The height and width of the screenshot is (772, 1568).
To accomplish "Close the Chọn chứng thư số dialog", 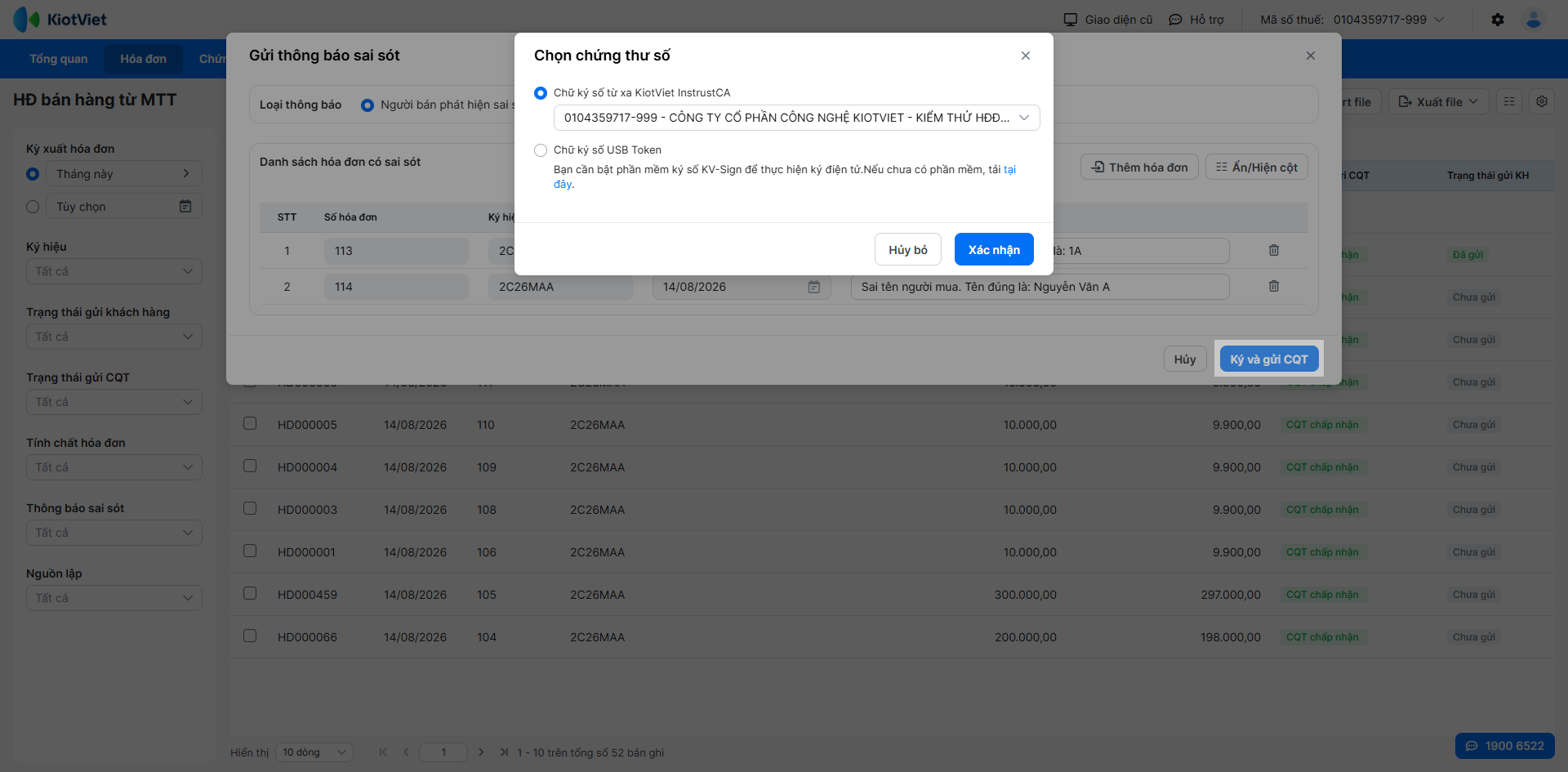I will click(1026, 56).
